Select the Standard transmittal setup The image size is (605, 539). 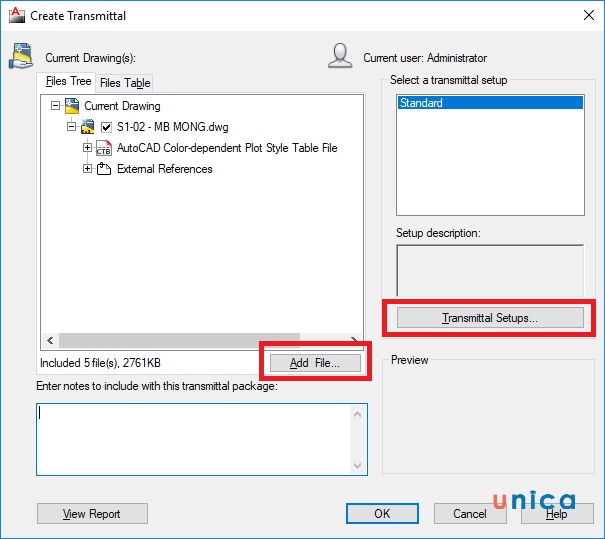click(490, 103)
